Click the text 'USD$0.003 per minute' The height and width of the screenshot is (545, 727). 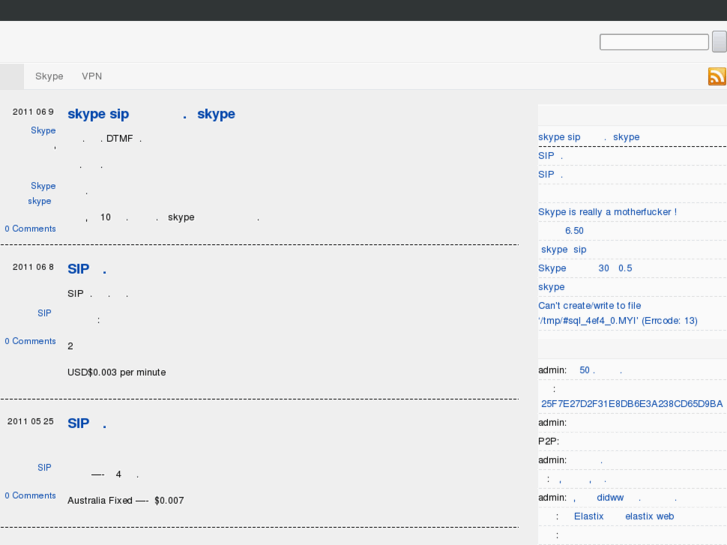pyautogui.click(x=116, y=372)
